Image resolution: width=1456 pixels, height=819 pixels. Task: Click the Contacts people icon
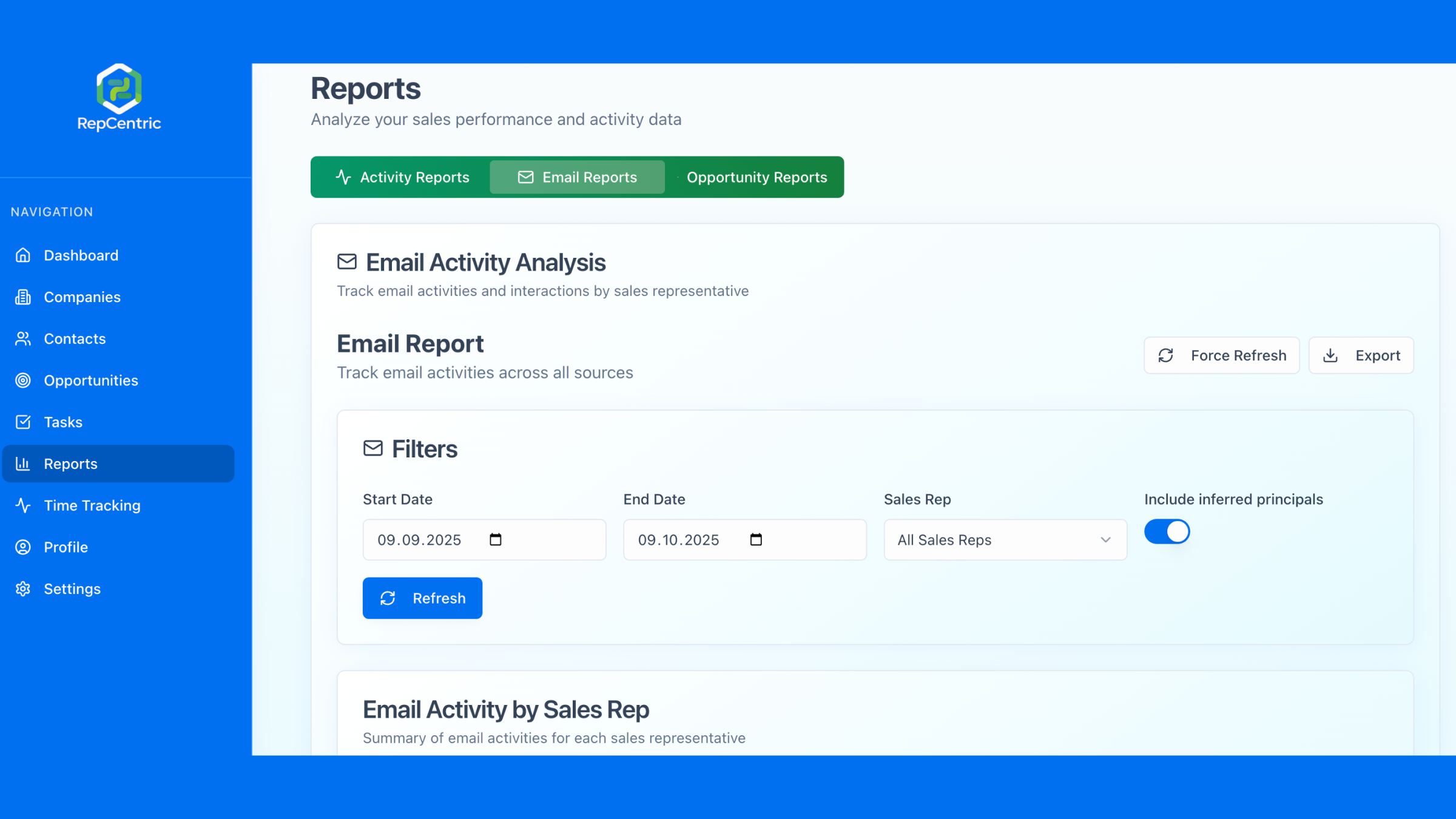(x=23, y=339)
